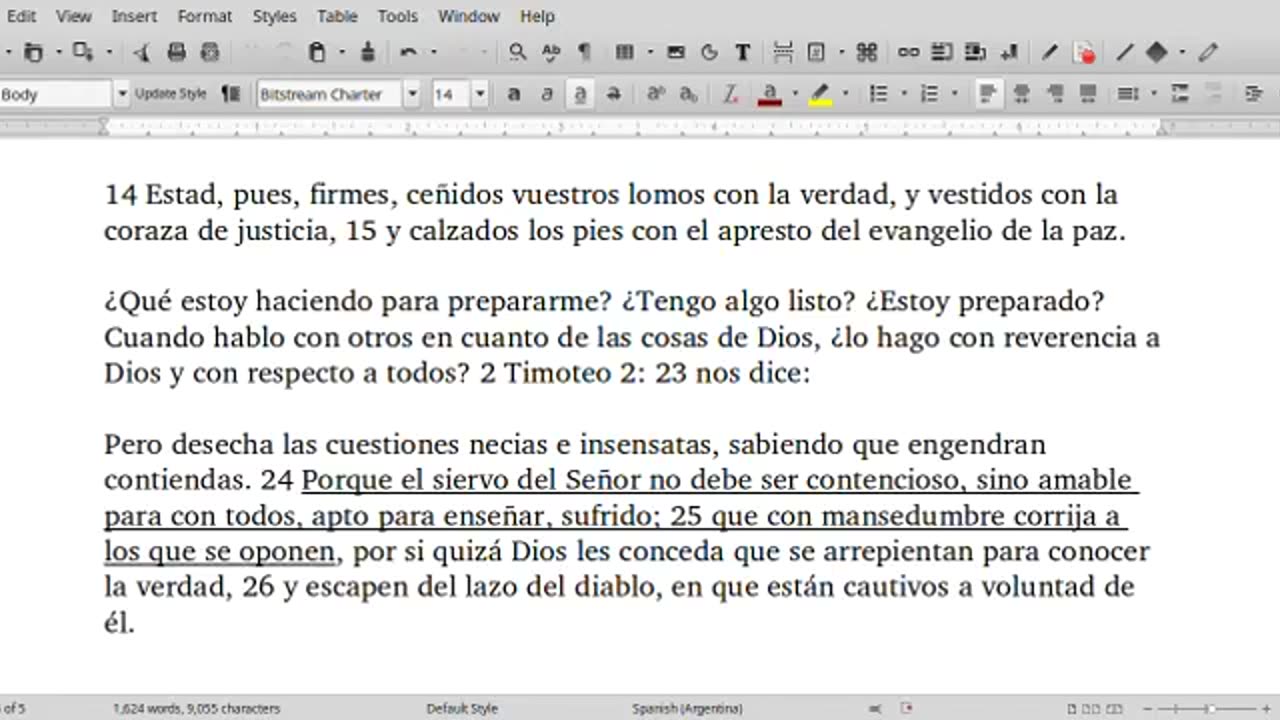Toggle formatting marks pilcrow icon

coord(584,53)
